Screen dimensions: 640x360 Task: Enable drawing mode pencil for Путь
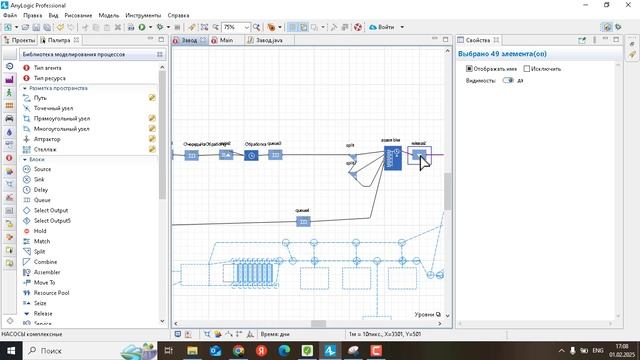(x=152, y=98)
